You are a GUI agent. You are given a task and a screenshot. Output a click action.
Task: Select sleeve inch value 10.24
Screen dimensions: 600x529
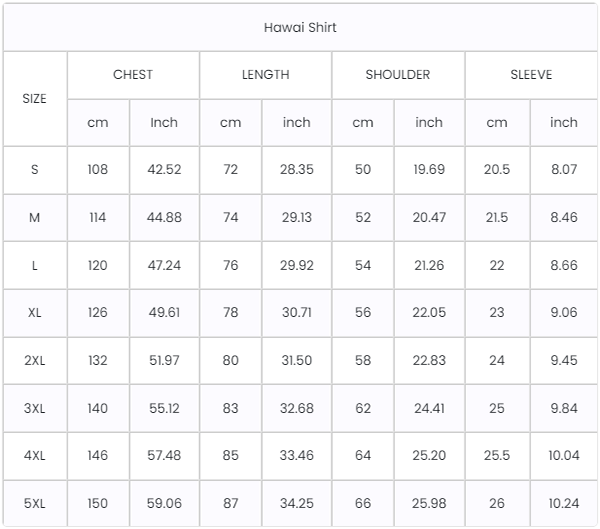click(564, 503)
